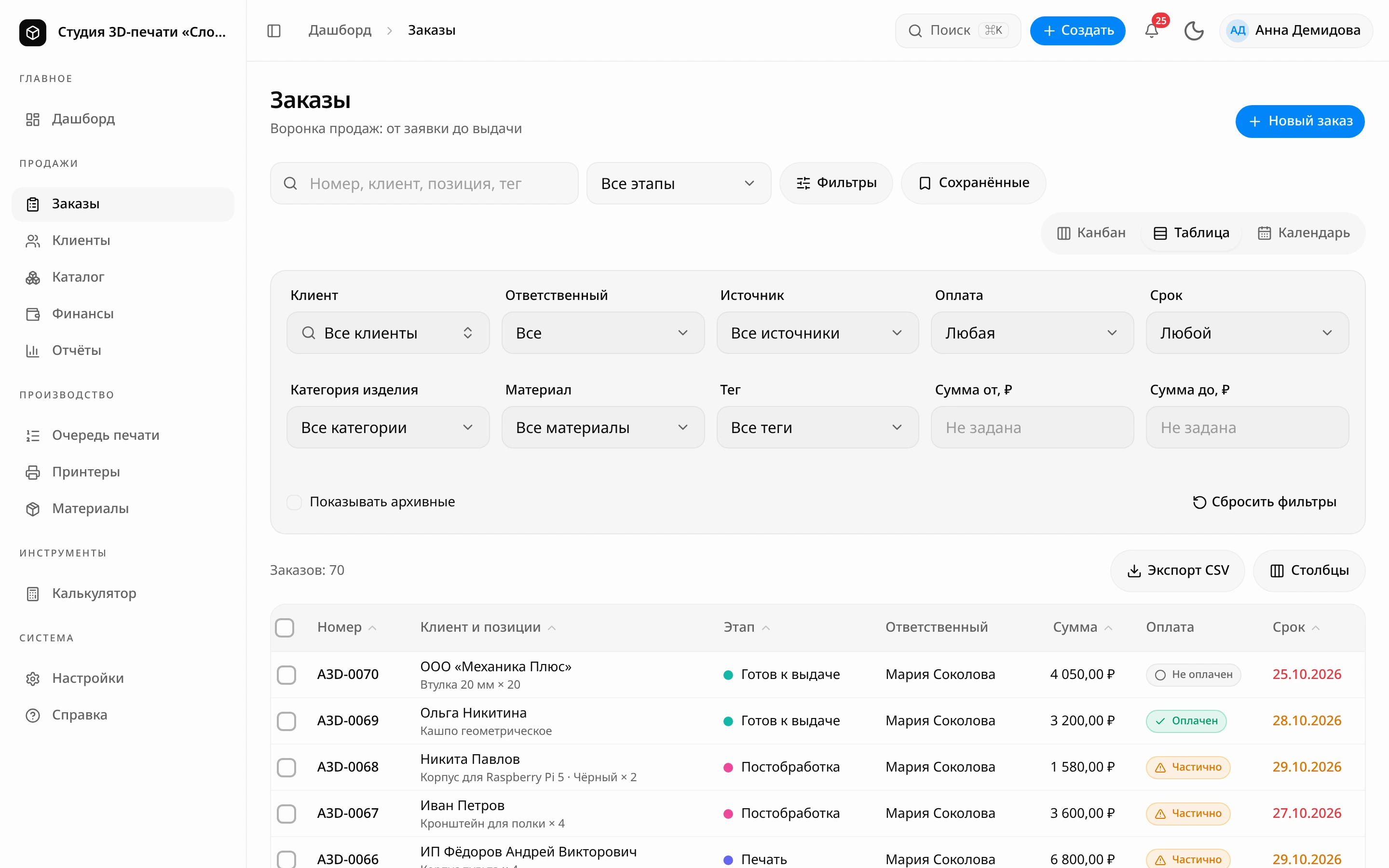Toggle the sidebar panel icon
Screen dimensions: 1389x868
pyautogui.click(x=274, y=30)
